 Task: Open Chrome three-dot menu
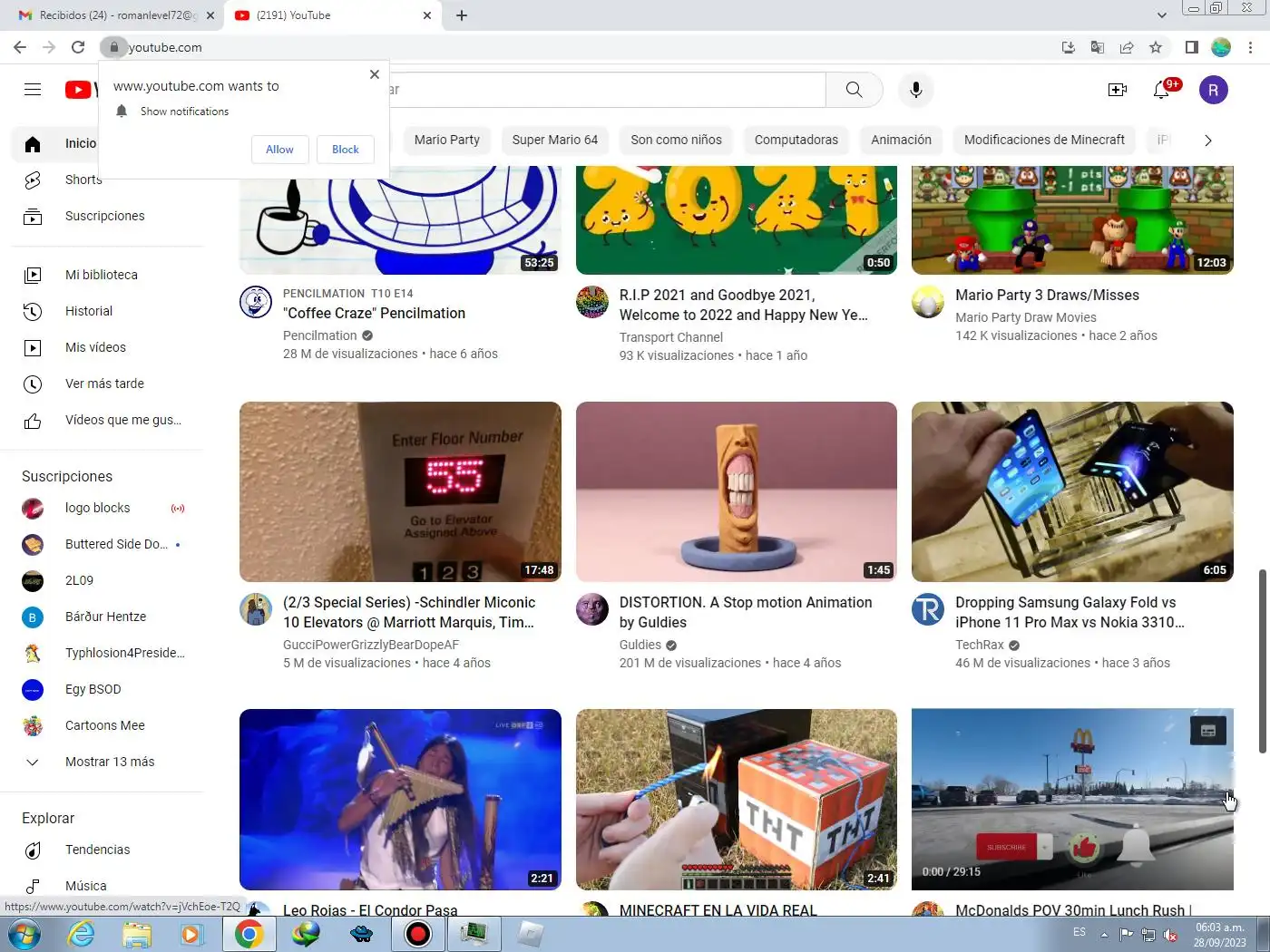1251,47
